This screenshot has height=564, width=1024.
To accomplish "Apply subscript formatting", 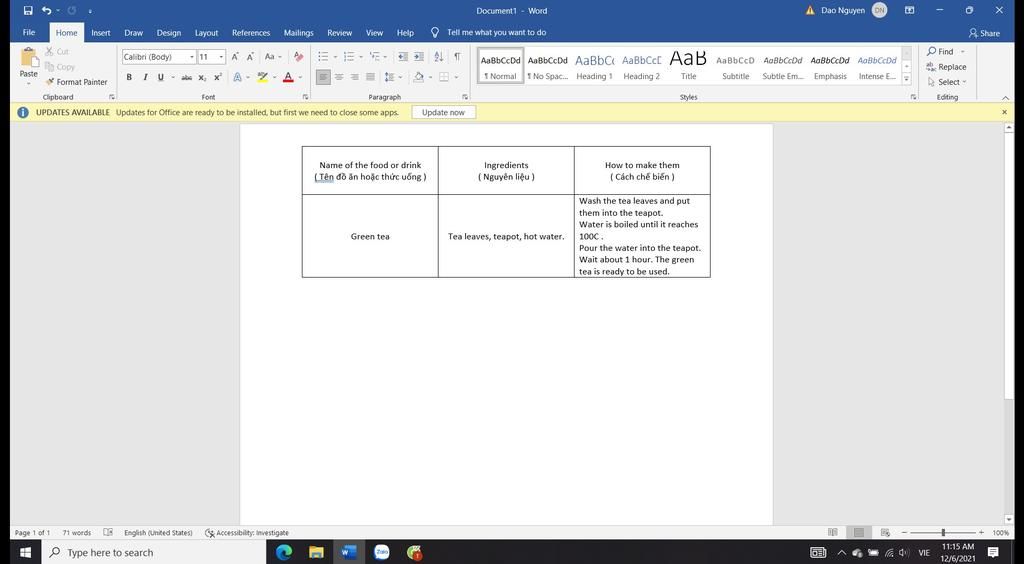I will point(202,77).
